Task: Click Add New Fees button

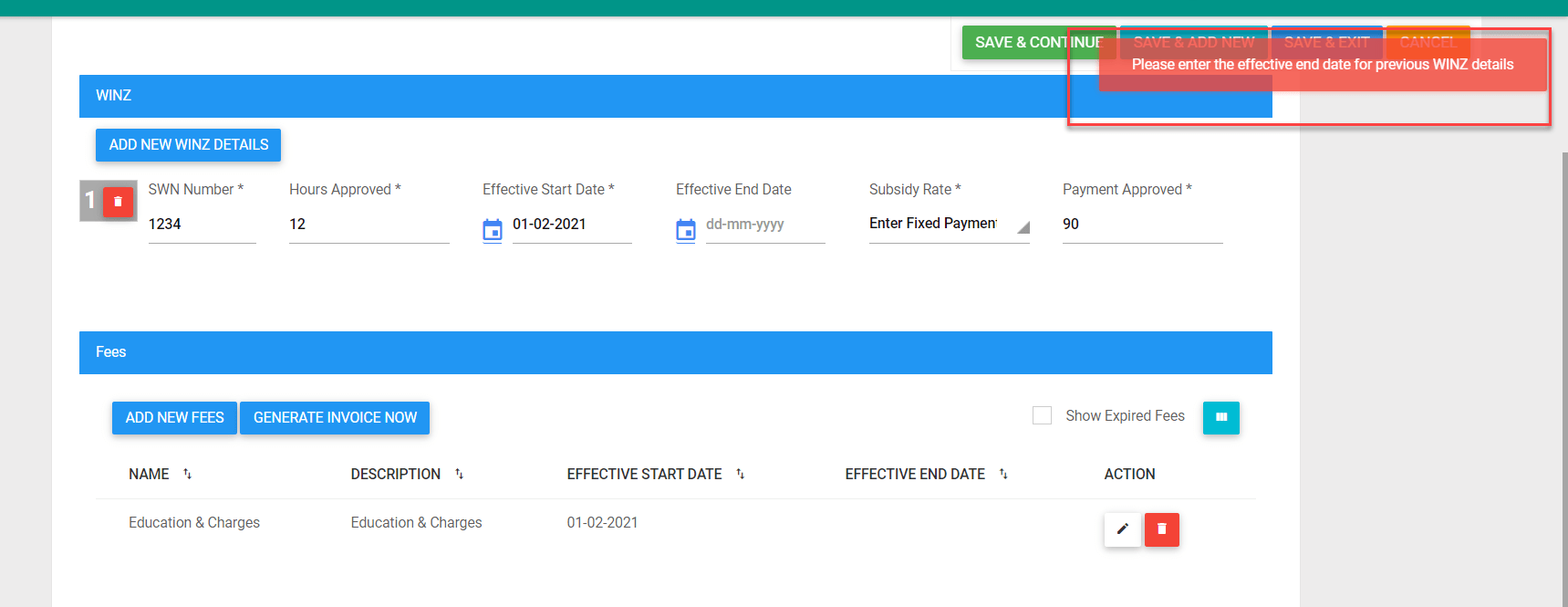Action: 174,417
